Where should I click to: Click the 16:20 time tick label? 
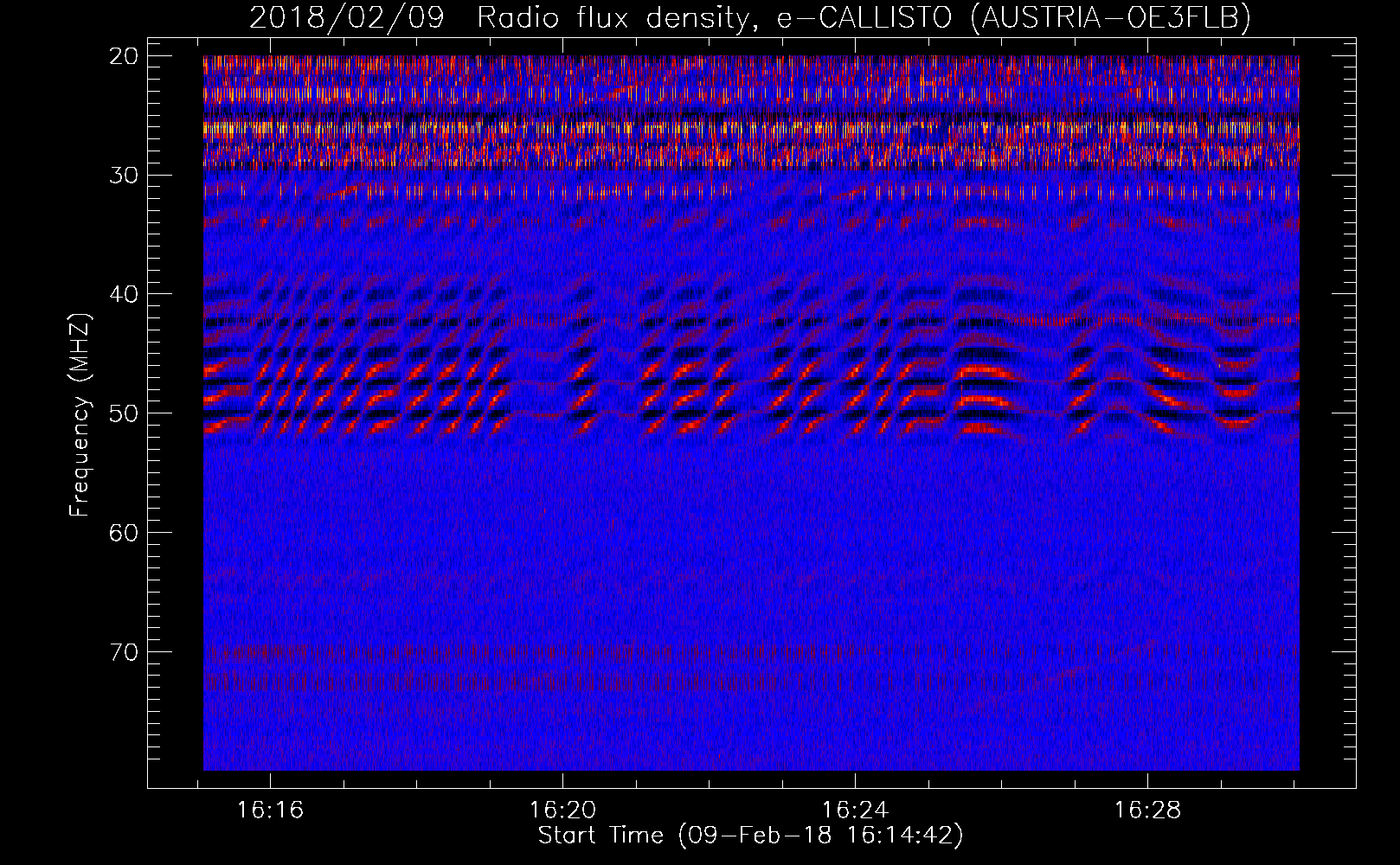tap(563, 811)
